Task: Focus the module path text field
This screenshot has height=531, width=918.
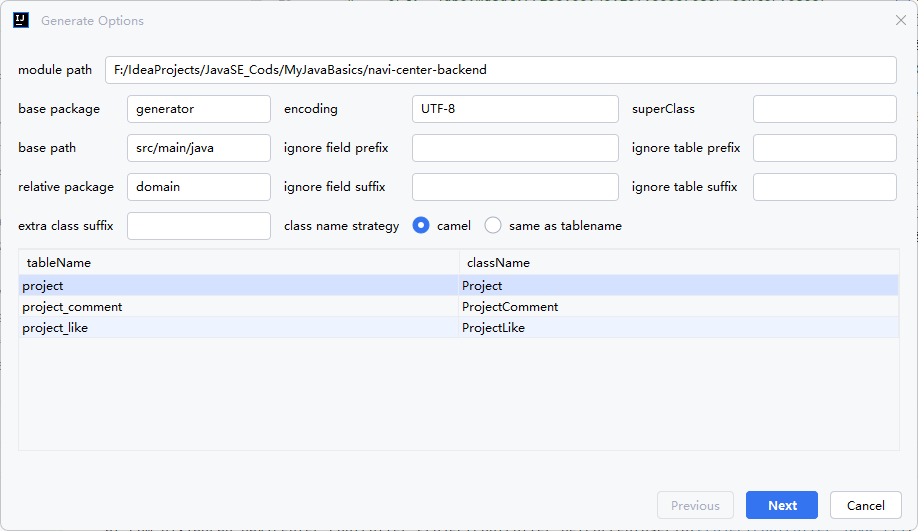Action: [x=500, y=70]
